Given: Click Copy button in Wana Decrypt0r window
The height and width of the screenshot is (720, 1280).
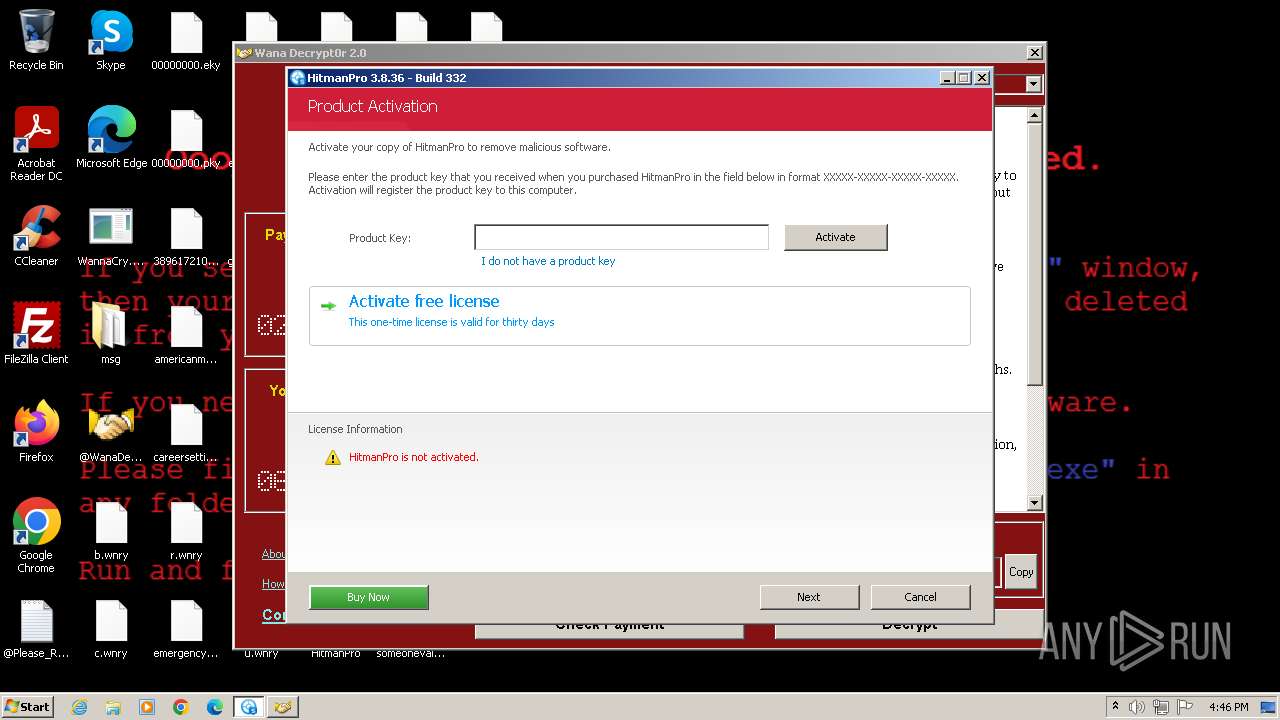Looking at the screenshot, I should coord(1021,572).
